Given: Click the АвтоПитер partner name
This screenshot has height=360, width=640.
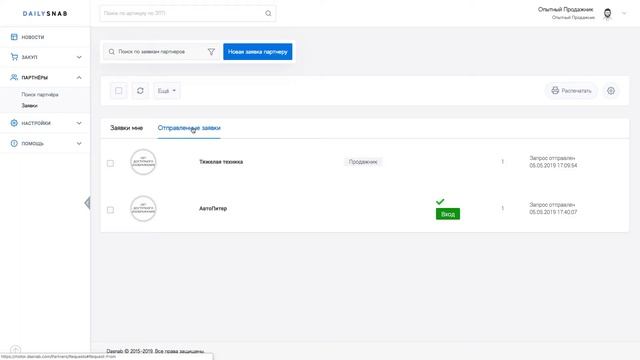Looking at the screenshot, I should click(213, 208).
